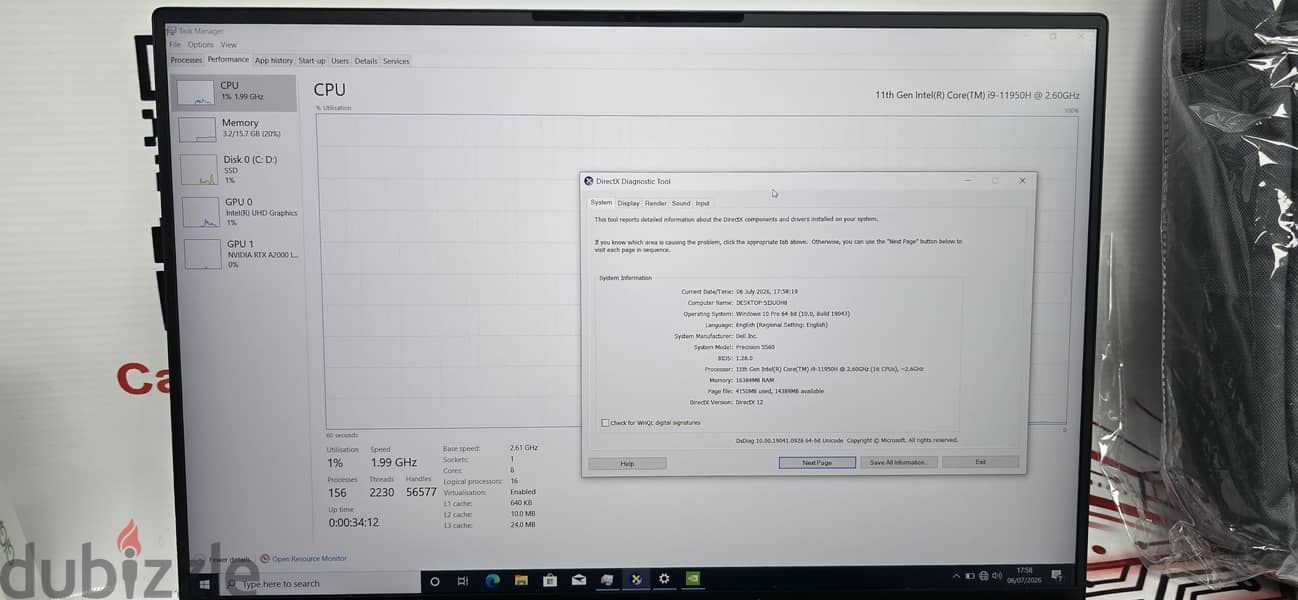
Task: Open Microsoft Store from taskbar
Action: [550, 580]
